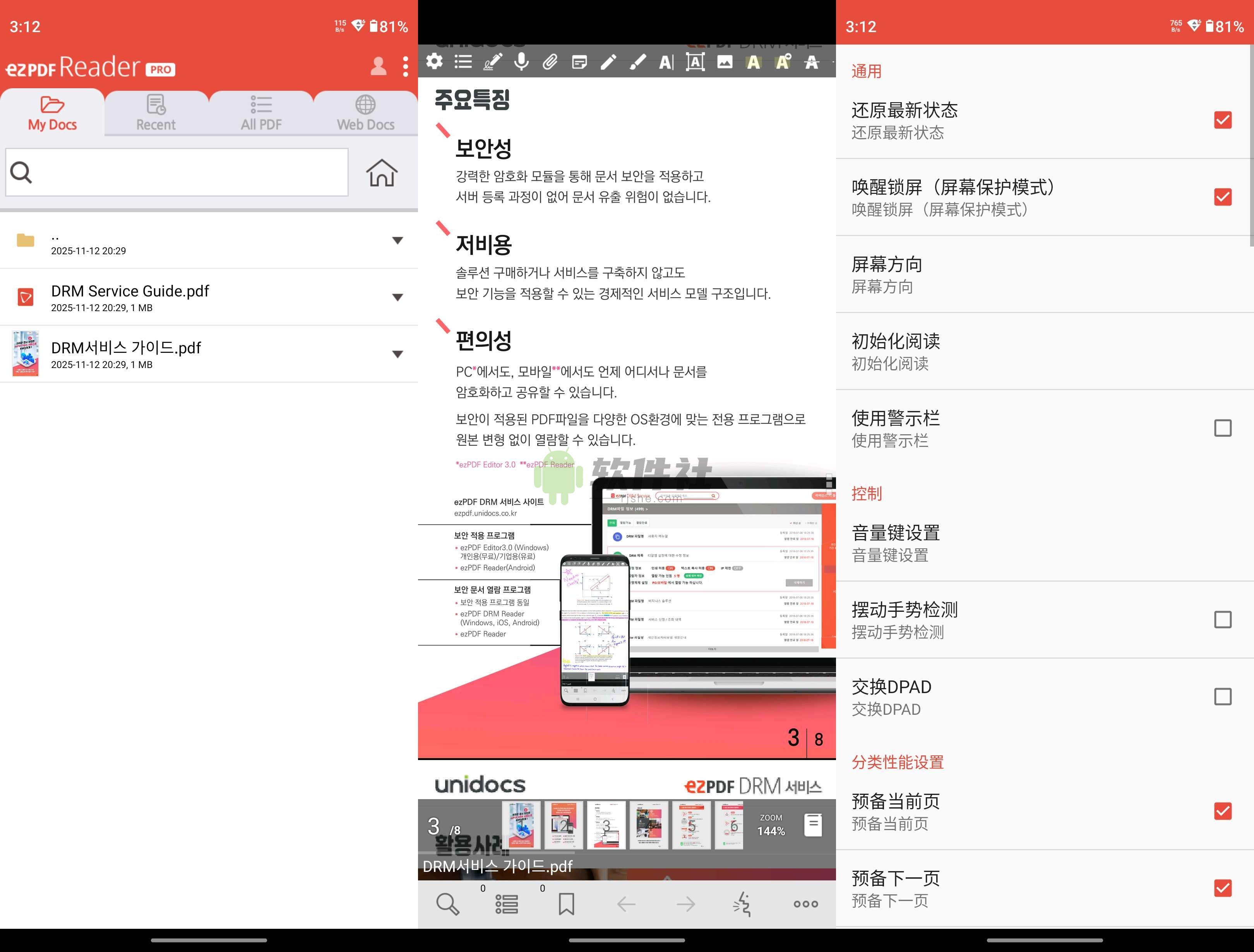The width and height of the screenshot is (1254, 952).
Task: Expand the parent folder dropdown arrow
Action: click(399, 241)
